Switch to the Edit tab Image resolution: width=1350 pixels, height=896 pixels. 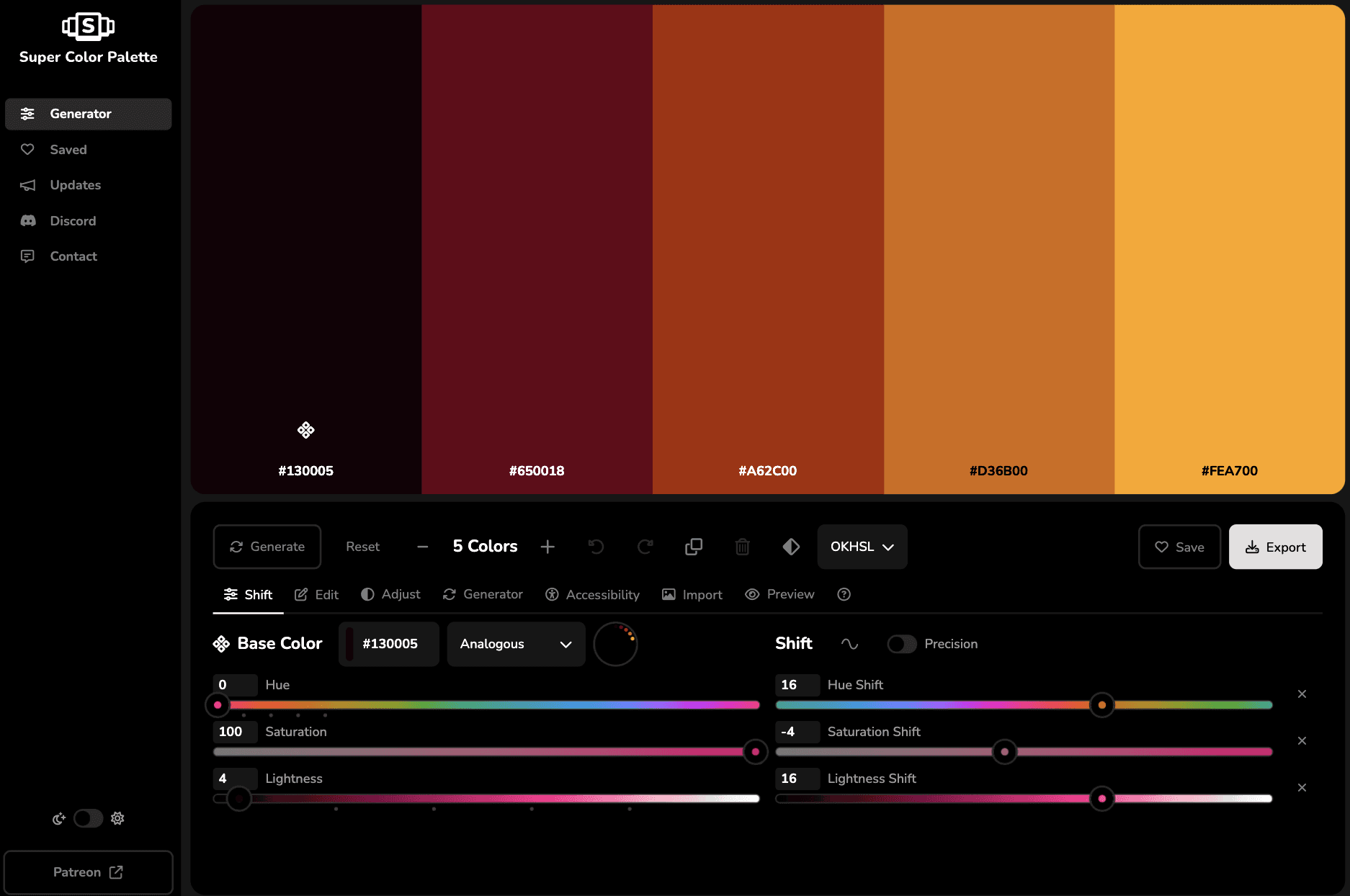click(x=316, y=595)
